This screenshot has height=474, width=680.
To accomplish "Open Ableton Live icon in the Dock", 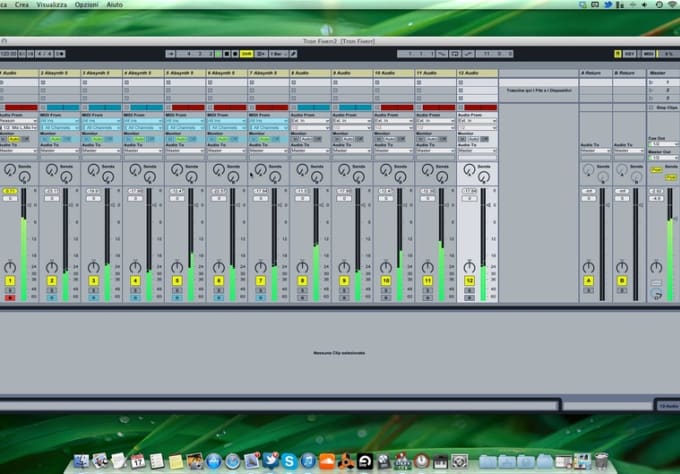I will [365, 461].
